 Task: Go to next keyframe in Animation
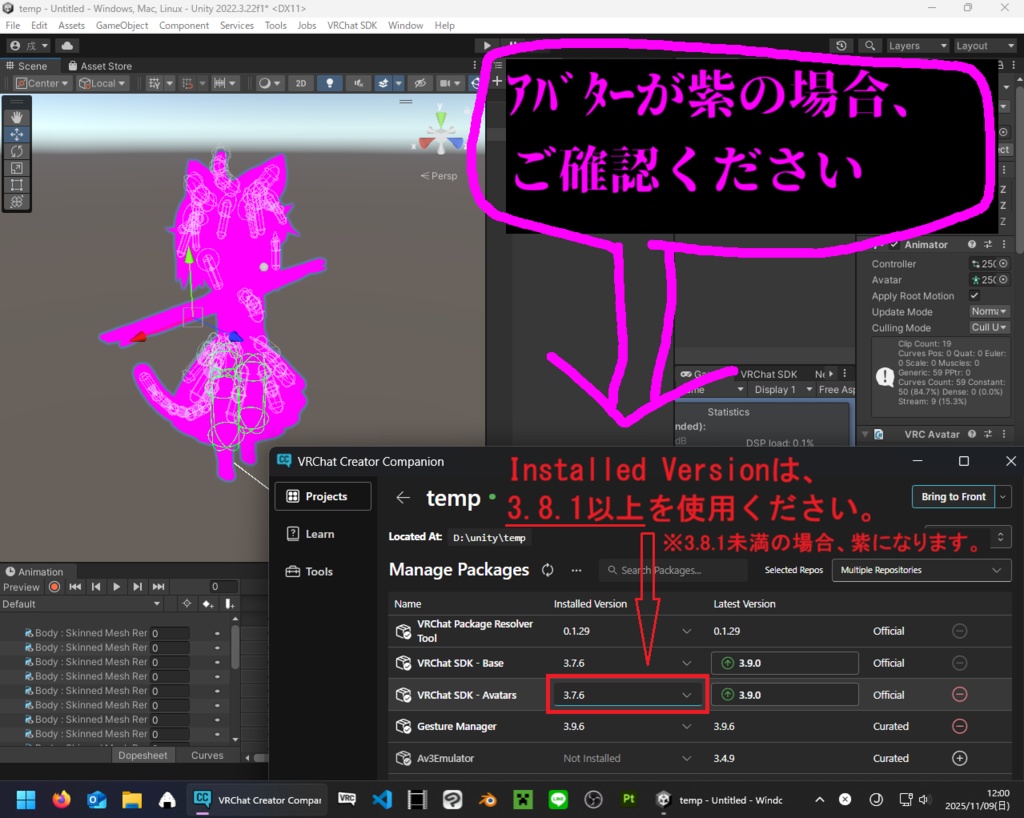(137, 587)
